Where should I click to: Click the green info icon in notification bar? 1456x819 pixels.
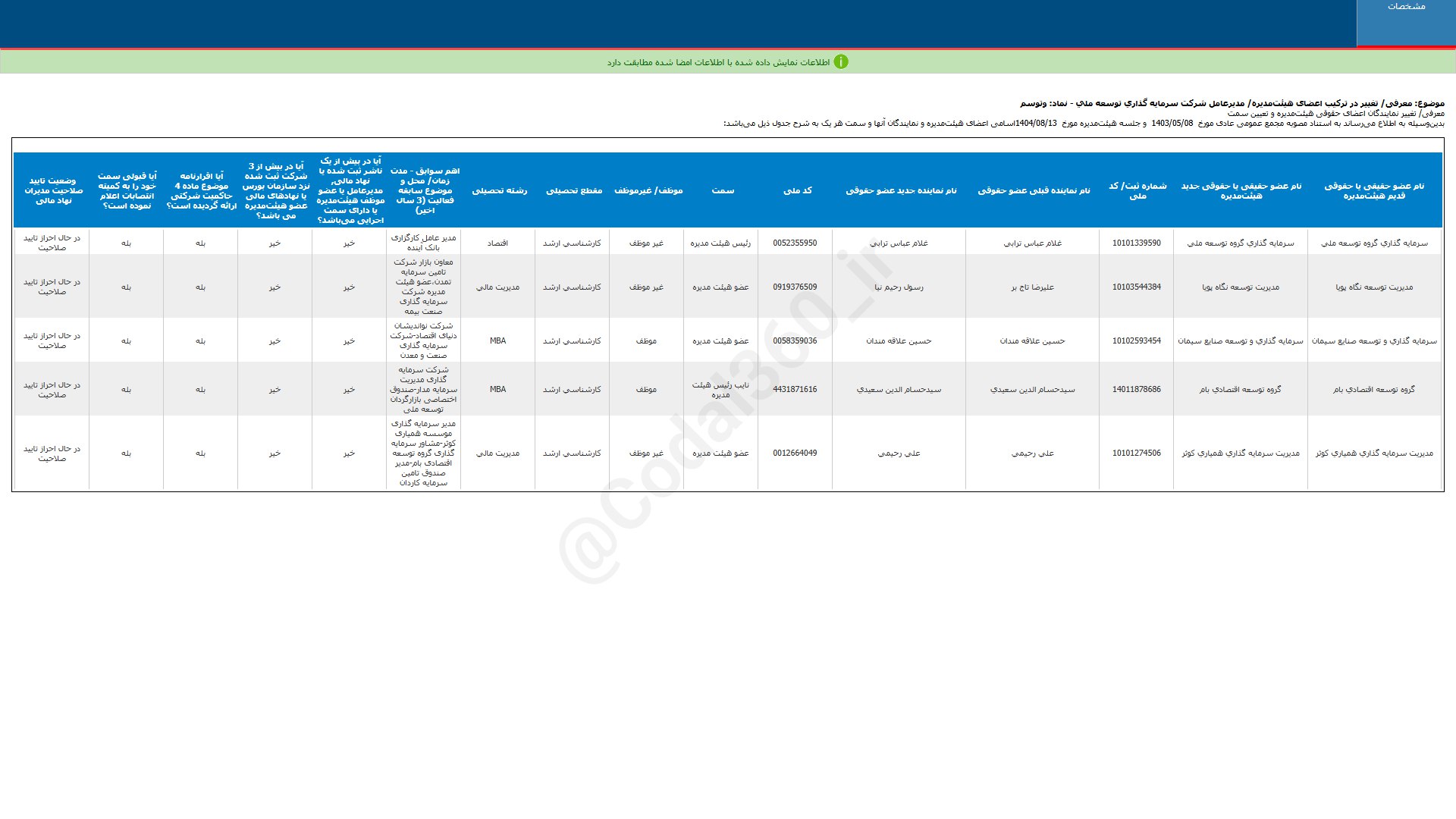click(840, 62)
